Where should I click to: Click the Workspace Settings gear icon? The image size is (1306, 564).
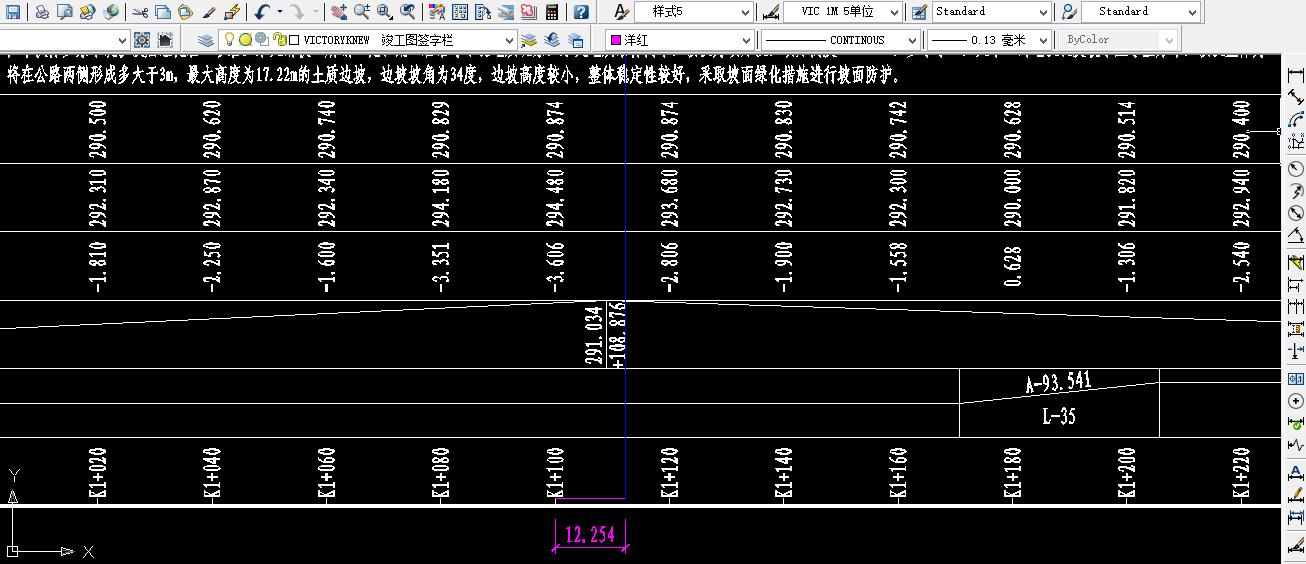coord(142,40)
